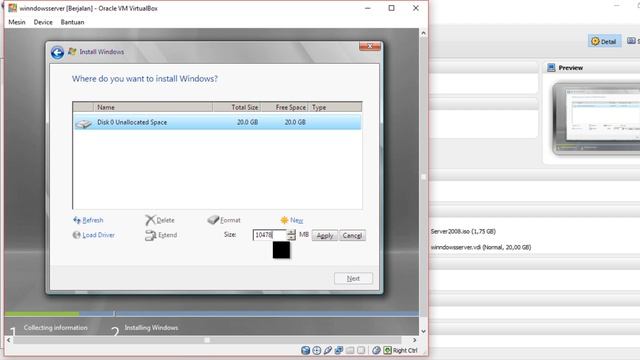Maximize the VirtualBox VM window

point(391,8)
